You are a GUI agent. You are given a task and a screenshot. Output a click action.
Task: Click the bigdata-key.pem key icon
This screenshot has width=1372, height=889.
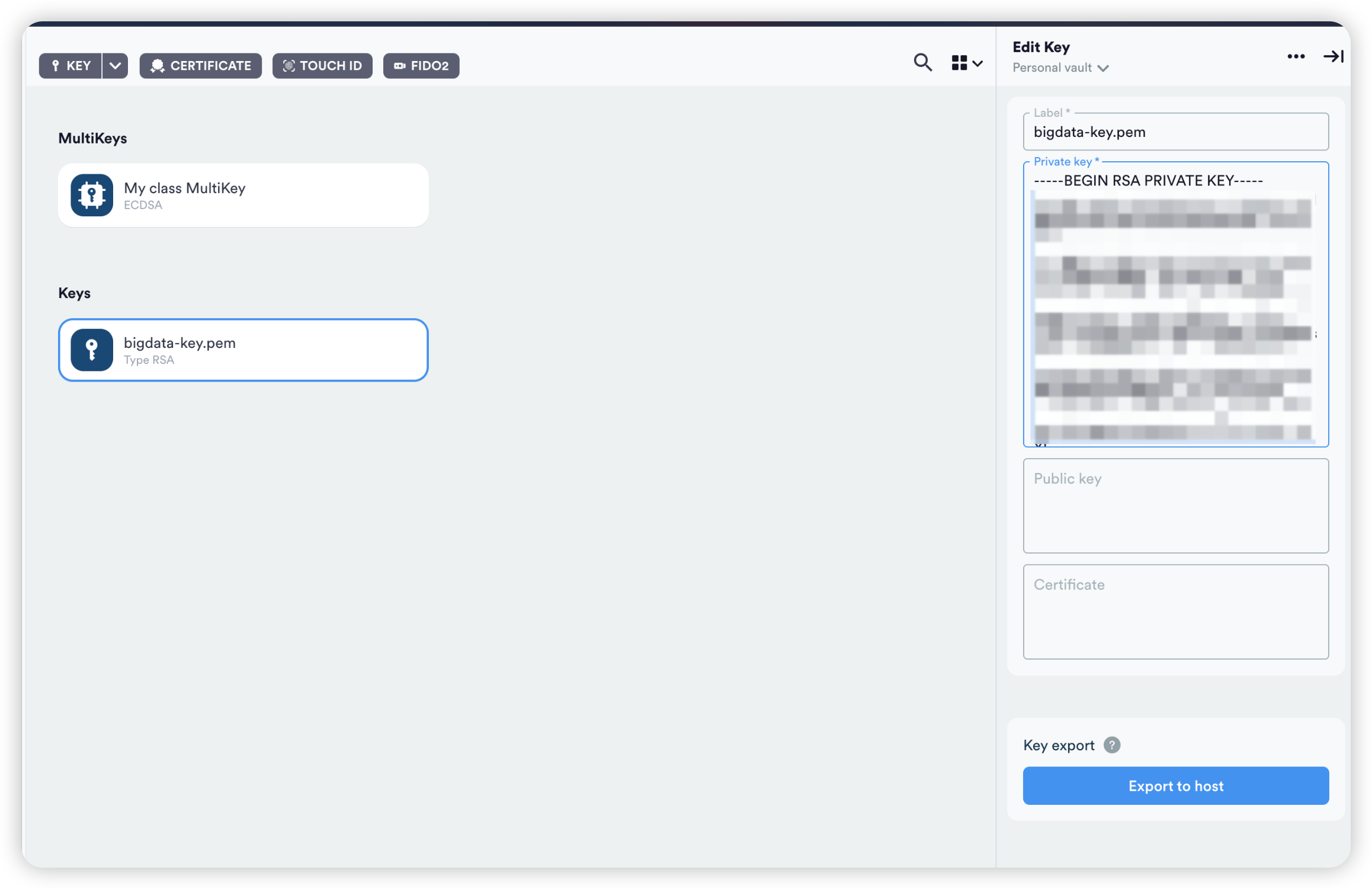click(x=92, y=350)
